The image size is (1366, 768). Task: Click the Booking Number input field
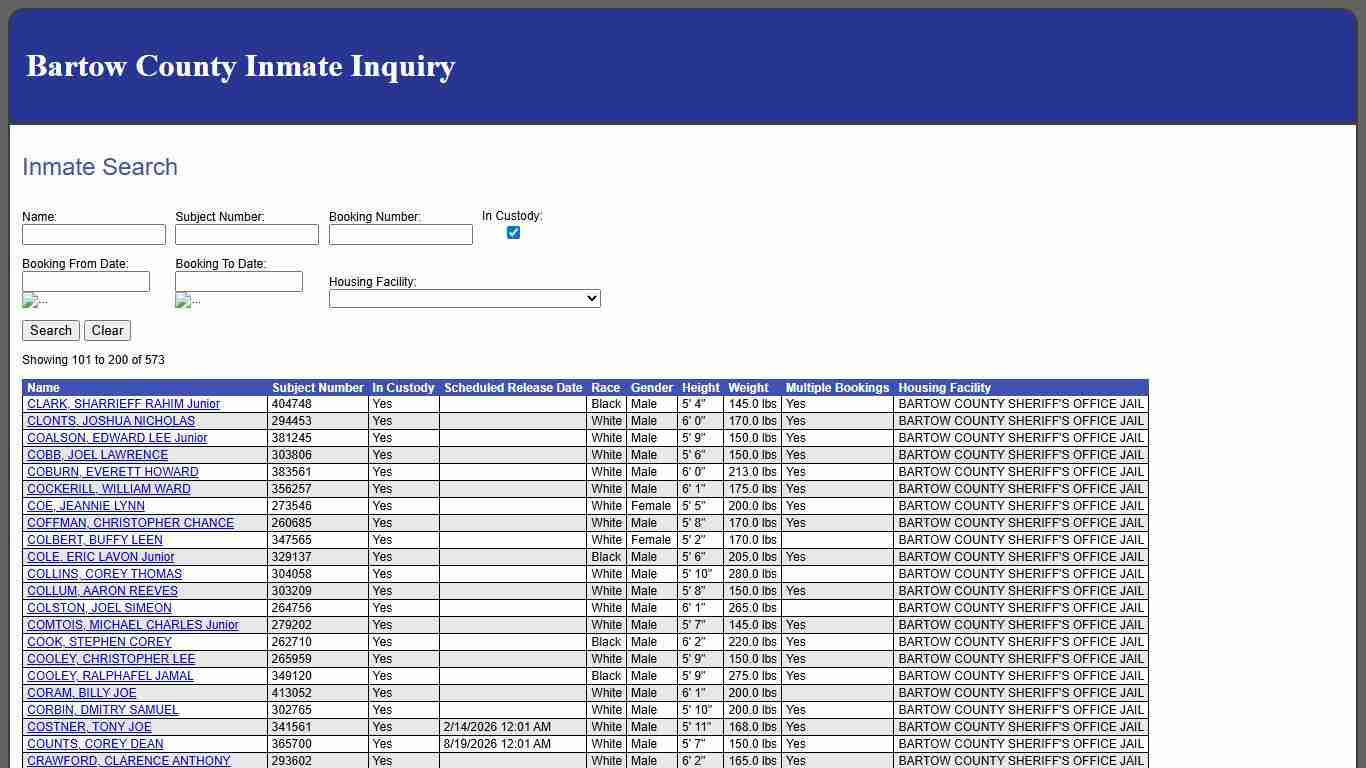[399, 234]
